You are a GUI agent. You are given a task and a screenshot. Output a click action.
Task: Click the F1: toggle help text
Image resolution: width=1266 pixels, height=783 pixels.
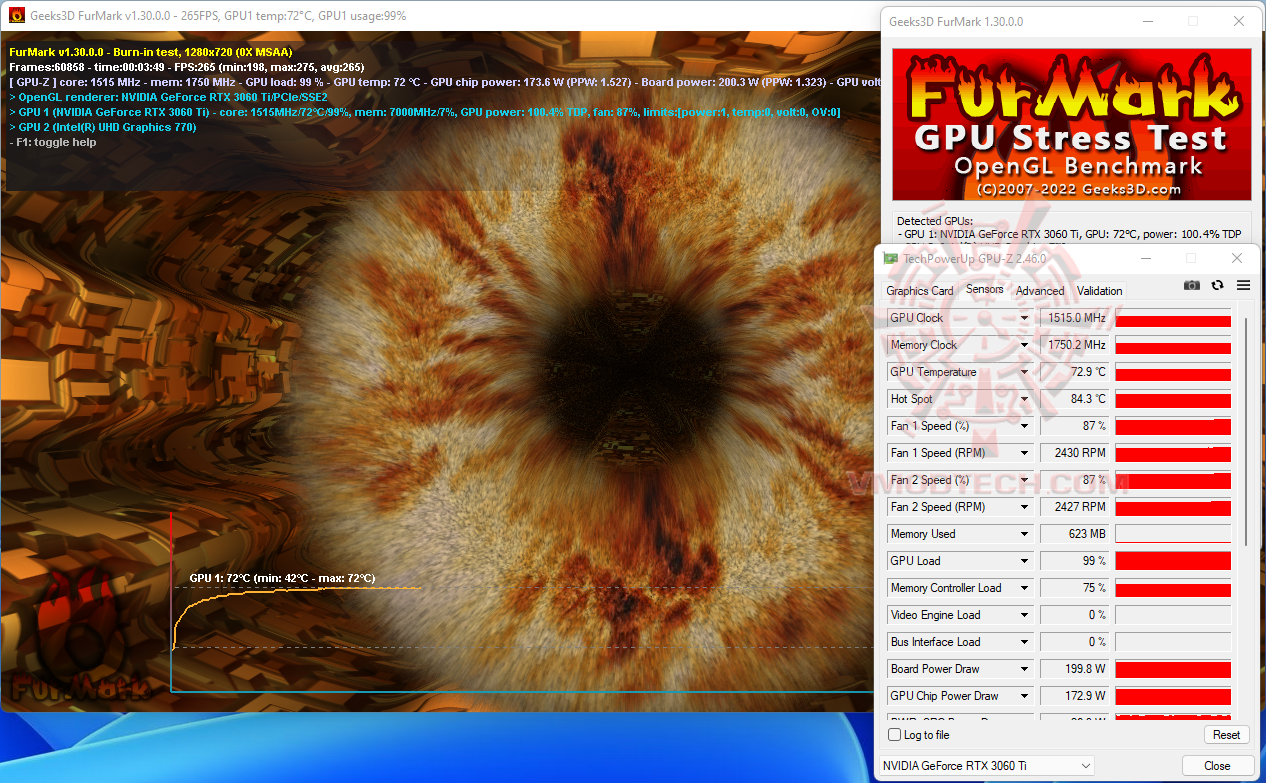[53, 142]
